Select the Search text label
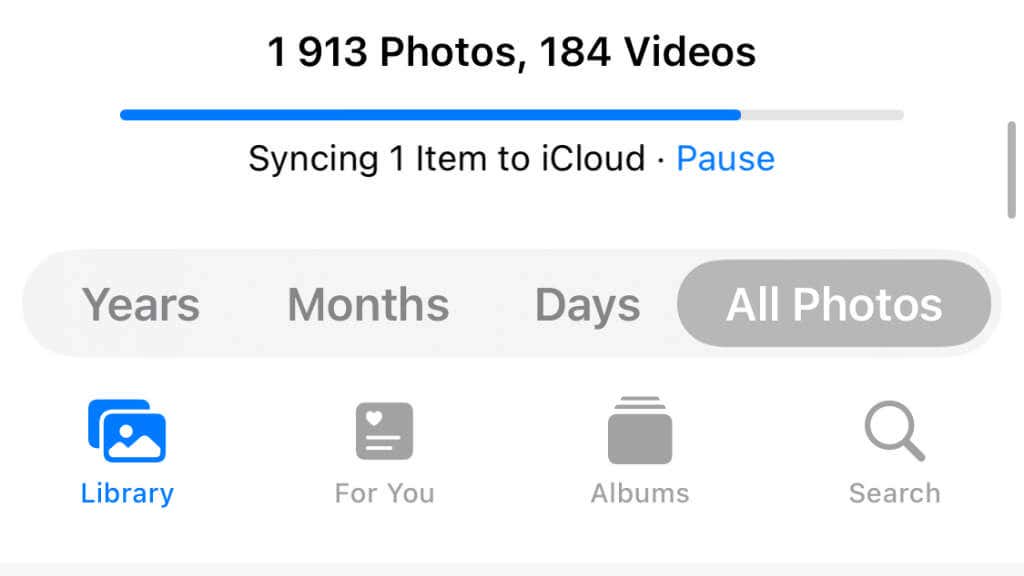Viewport: 1024px width, 576px height. click(895, 493)
